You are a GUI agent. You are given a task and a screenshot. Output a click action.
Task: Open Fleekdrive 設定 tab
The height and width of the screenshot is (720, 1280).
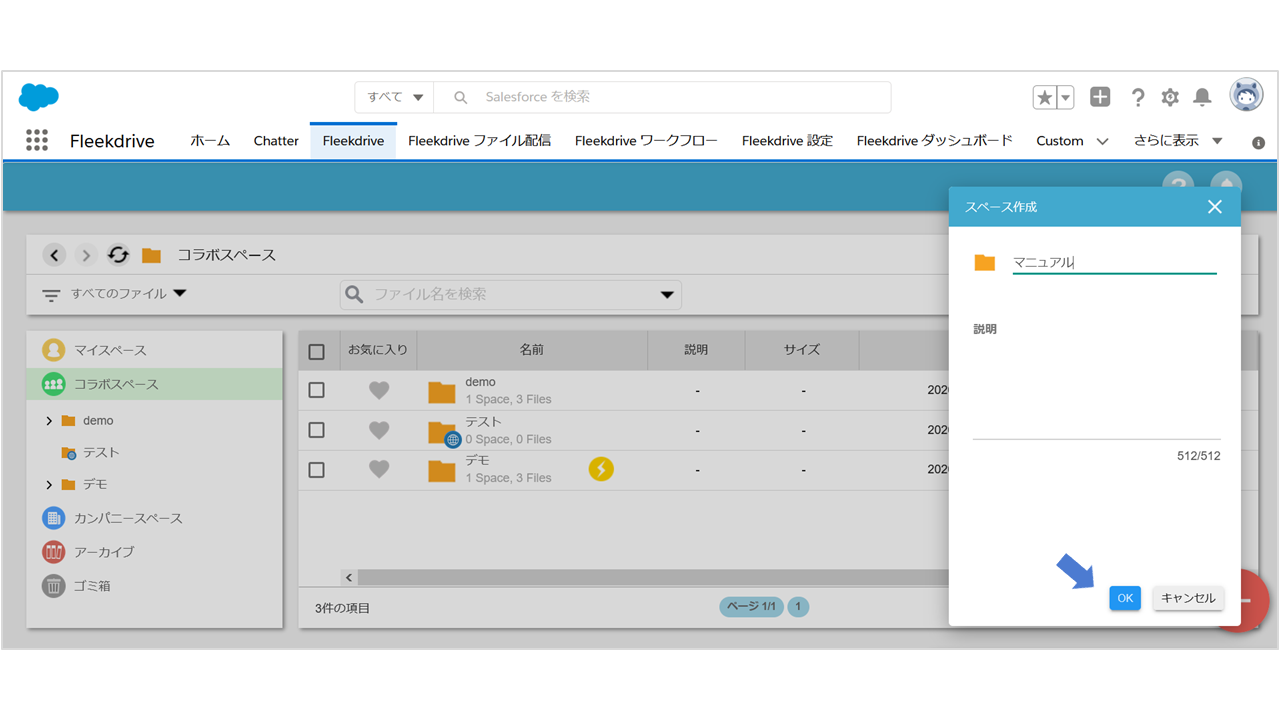tap(787, 141)
